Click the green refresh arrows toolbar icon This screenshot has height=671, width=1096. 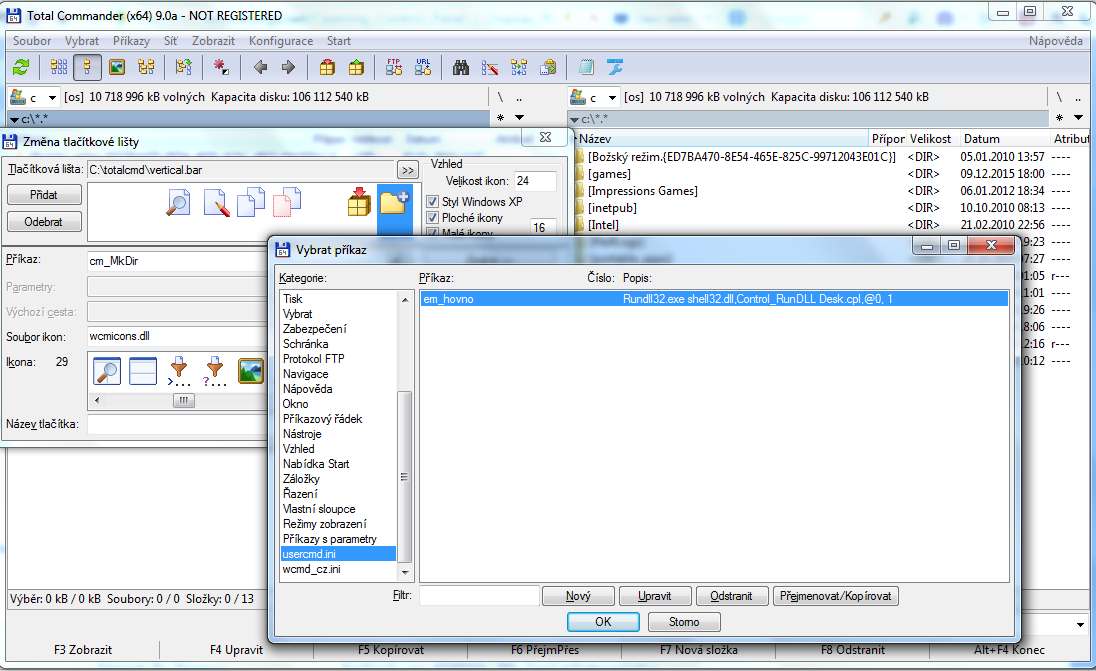click(21, 67)
